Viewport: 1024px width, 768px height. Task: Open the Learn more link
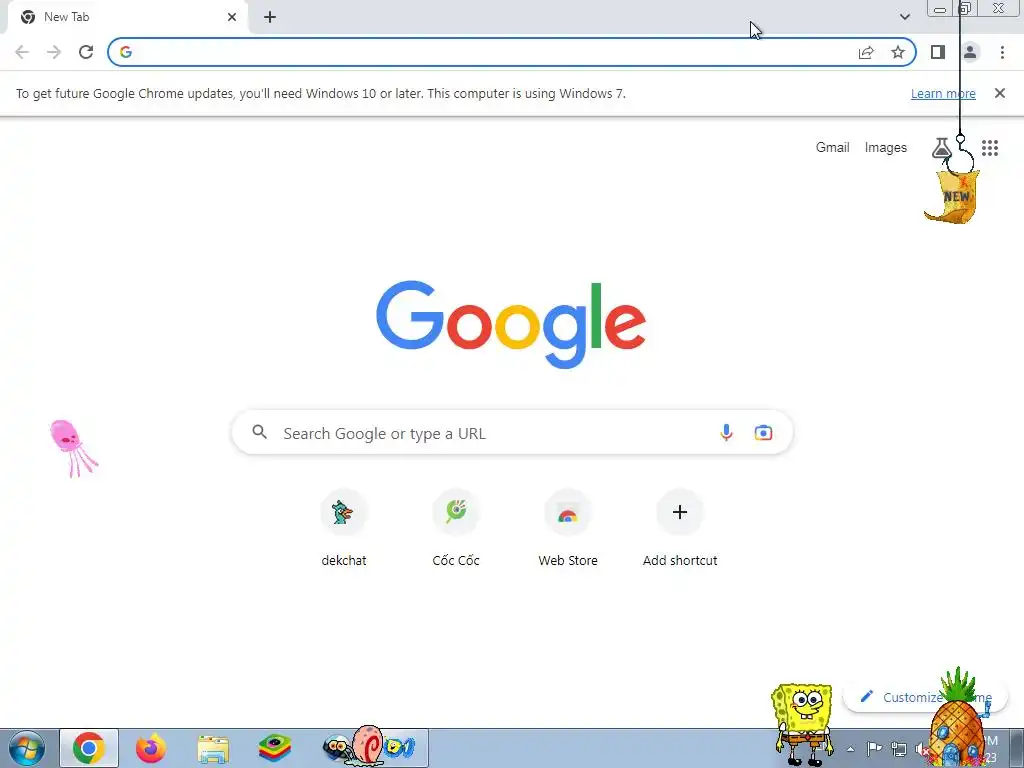(943, 93)
